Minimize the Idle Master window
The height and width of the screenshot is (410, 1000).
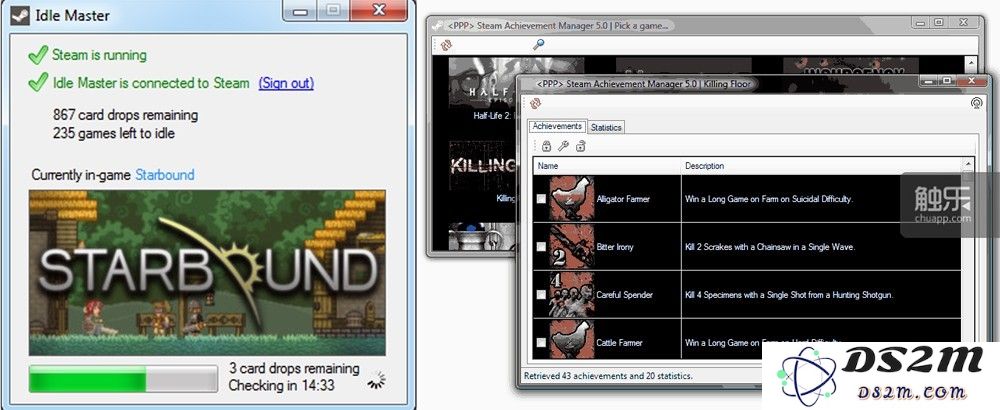300,11
